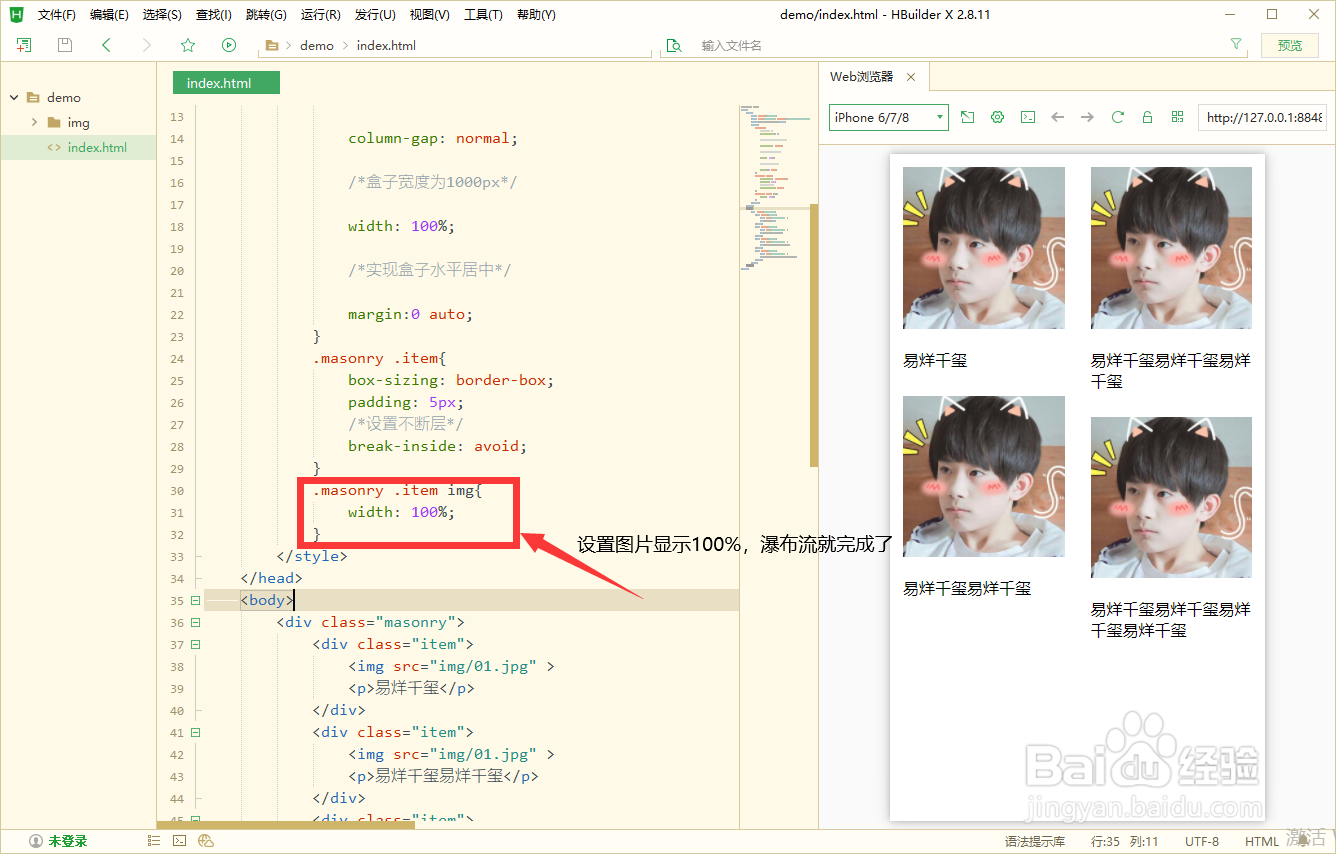Open browser settings gear icon

click(997, 117)
